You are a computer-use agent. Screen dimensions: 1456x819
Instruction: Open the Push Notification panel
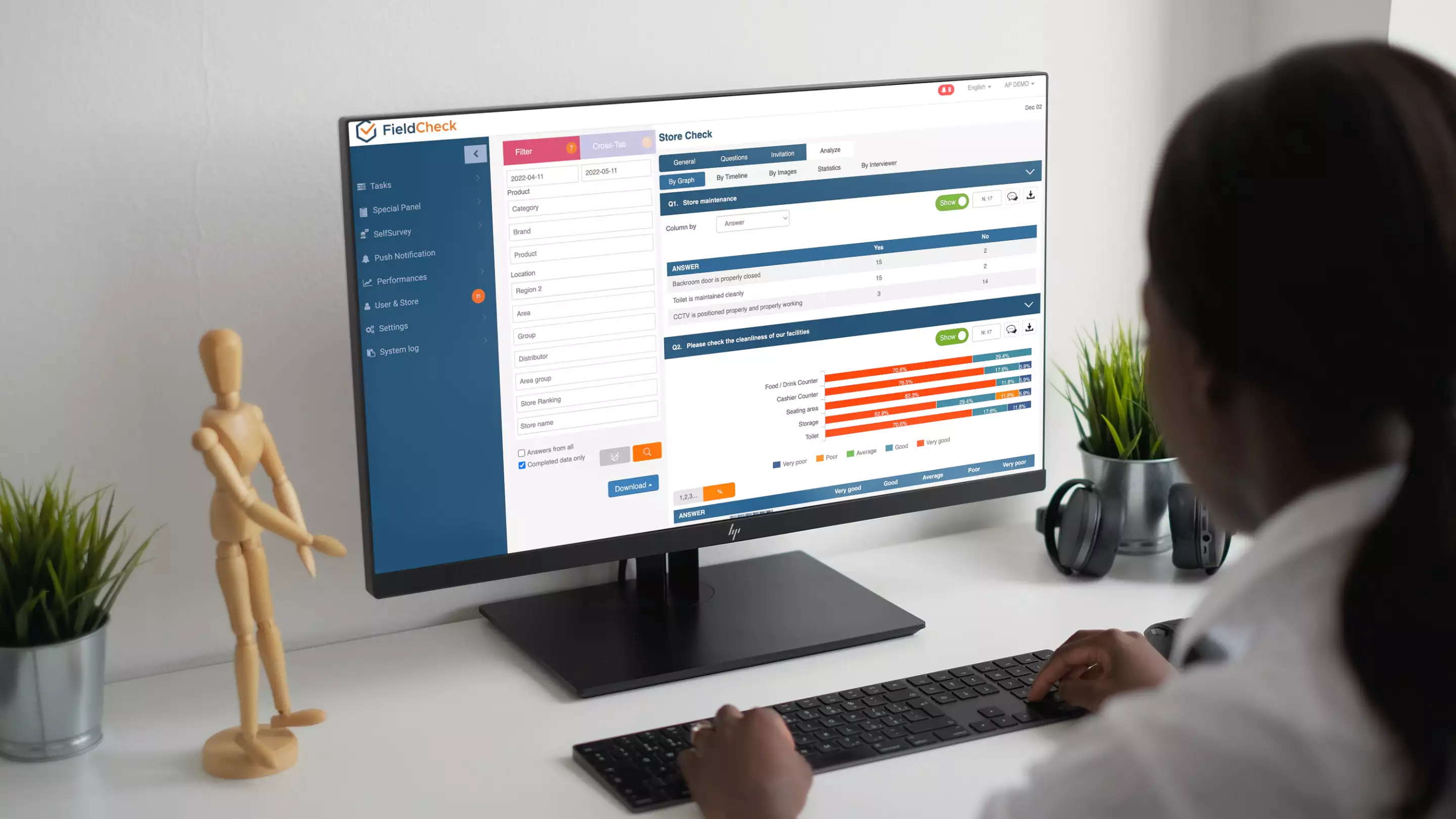[405, 255]
